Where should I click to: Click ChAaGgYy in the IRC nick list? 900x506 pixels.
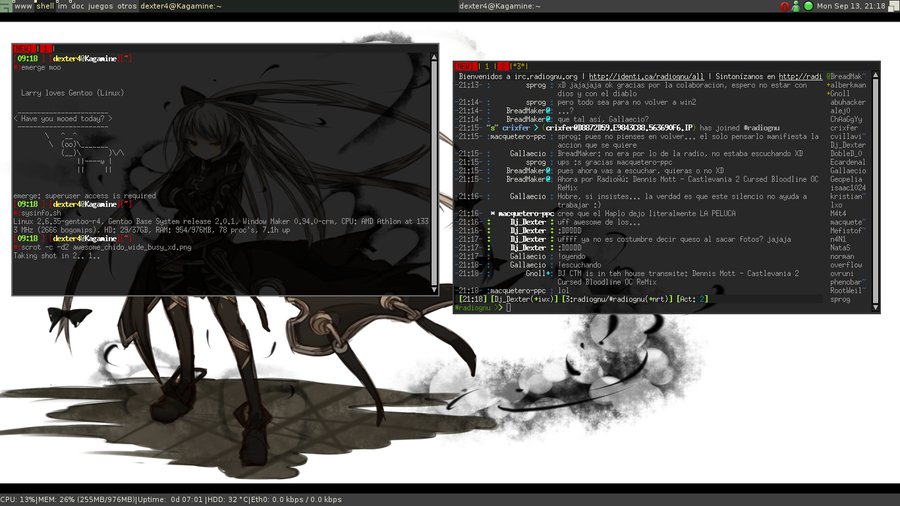click(846, 119)
